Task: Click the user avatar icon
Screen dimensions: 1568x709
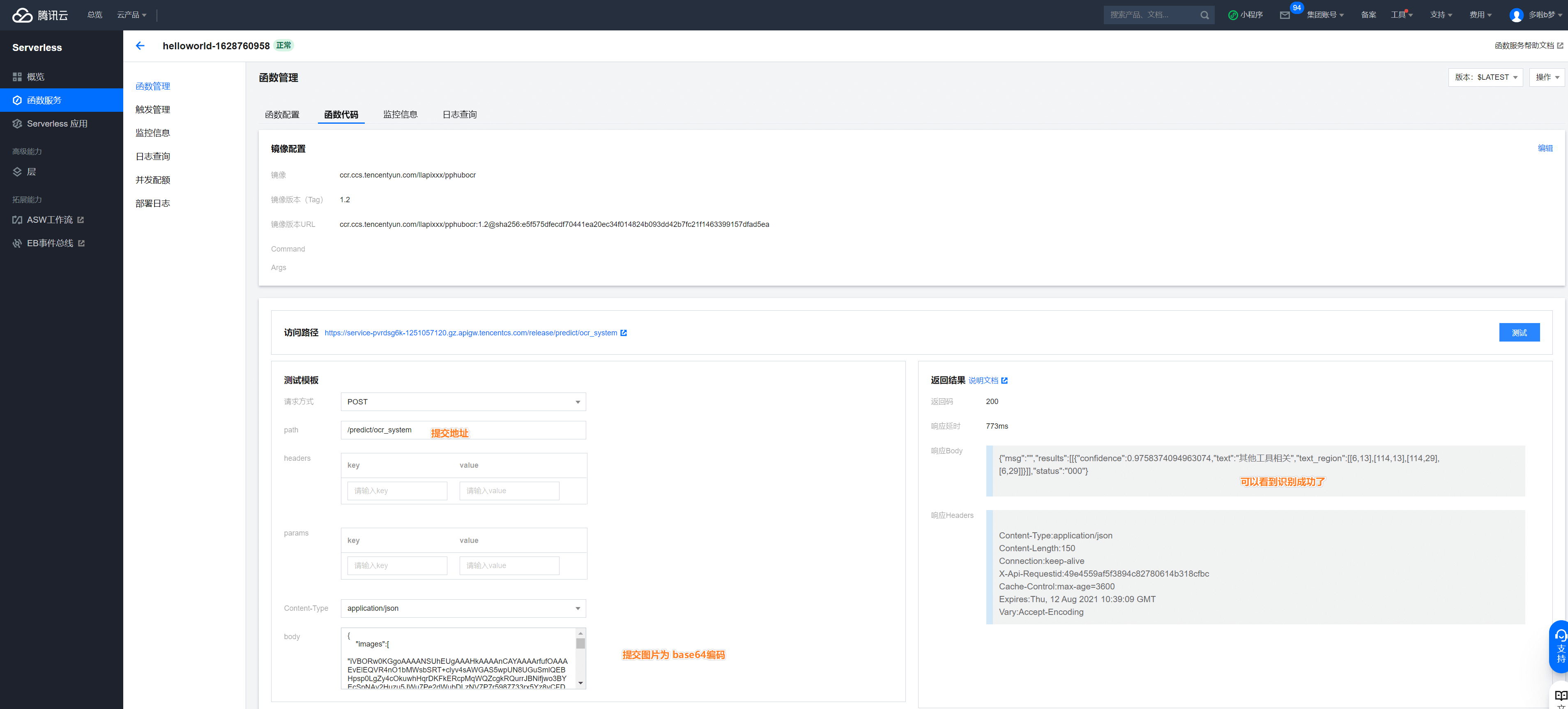Action: click(1516, 15)
